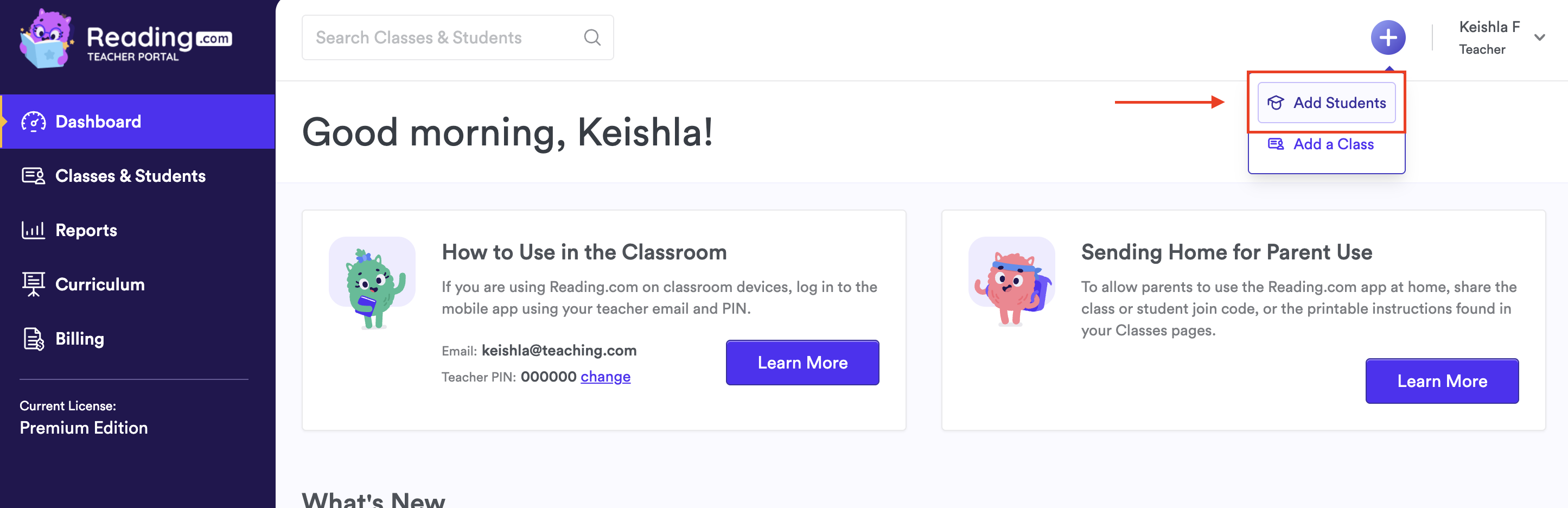This screenshot has width=1568, height=508.
Task: Open Learn More for classroom use
Action: [x=802, y=363]
